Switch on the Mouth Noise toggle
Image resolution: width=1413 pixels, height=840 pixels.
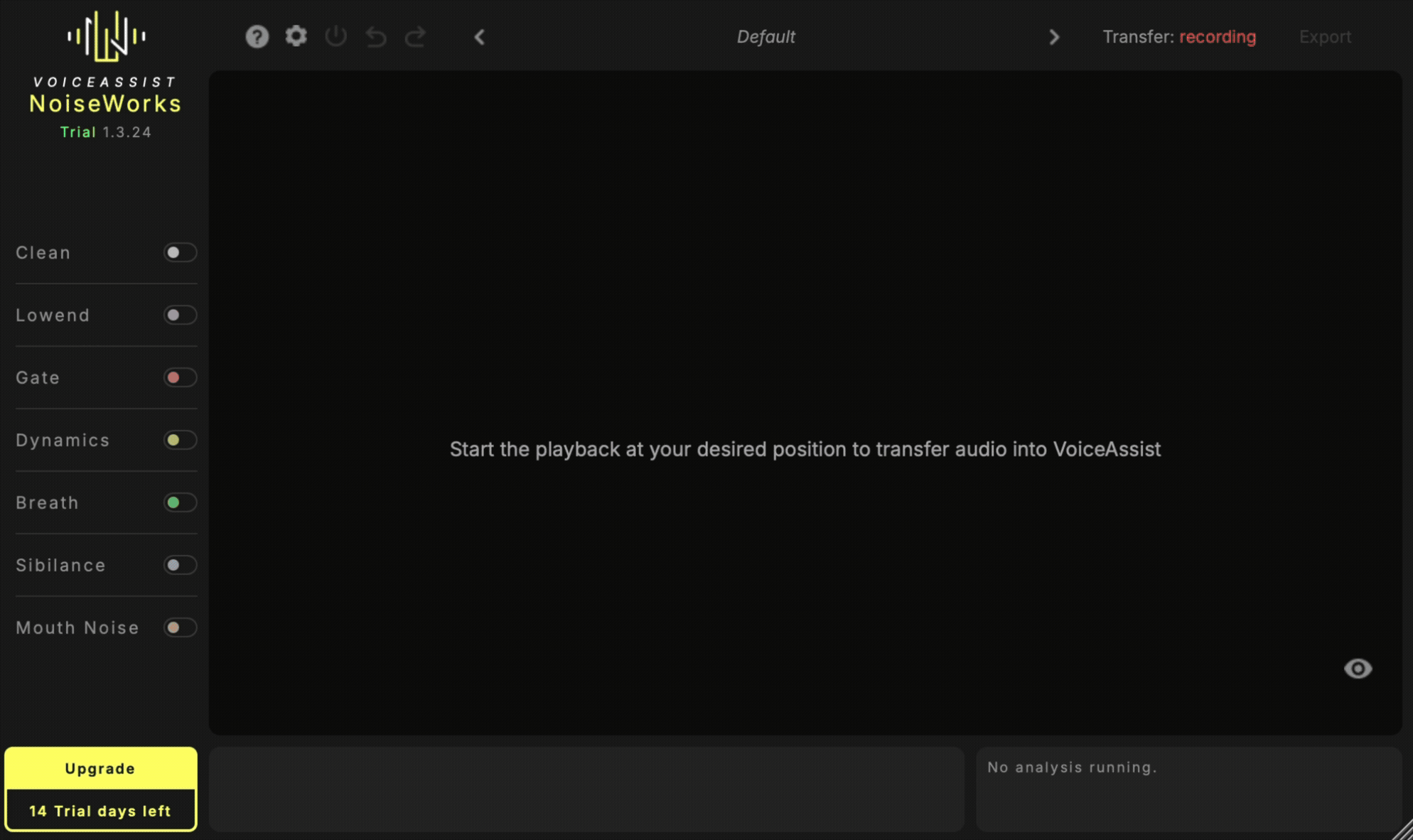click(x=180, y=628)
